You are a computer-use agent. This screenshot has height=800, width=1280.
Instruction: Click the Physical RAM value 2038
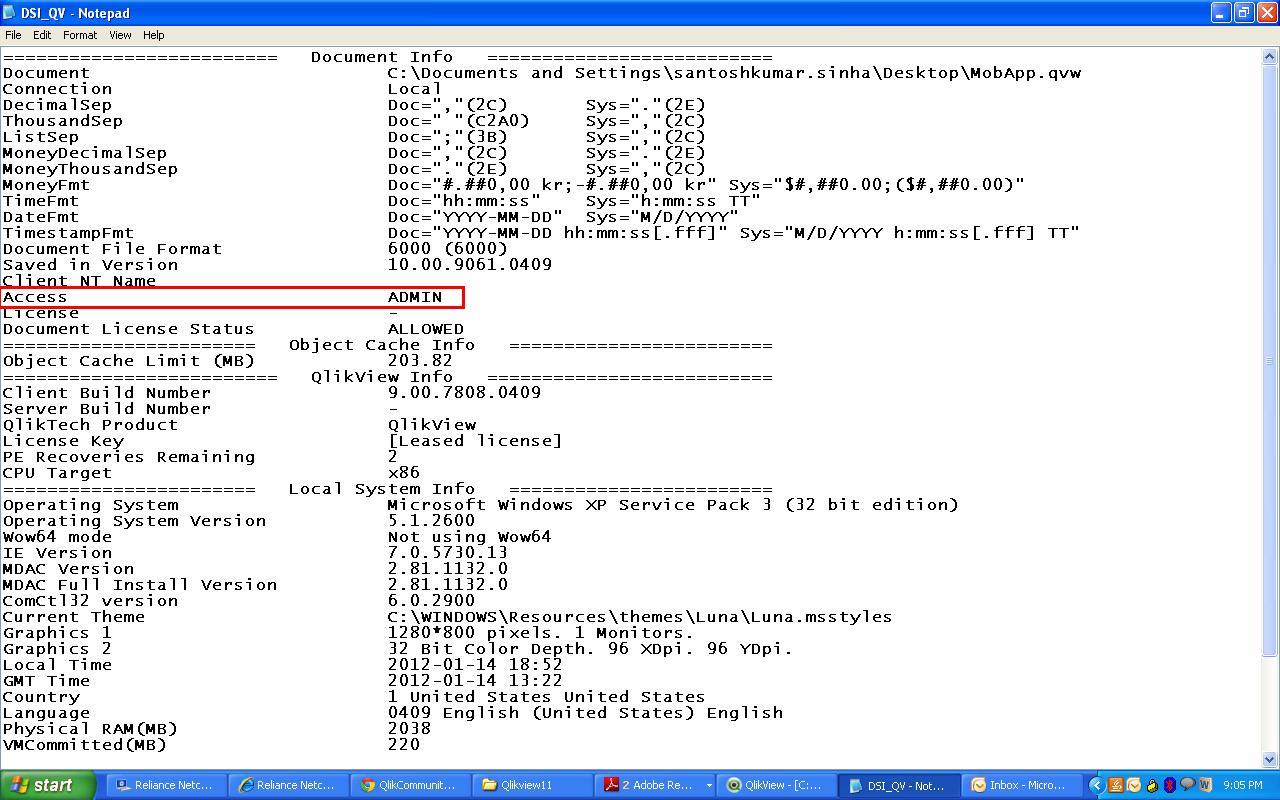click(409, 729)
